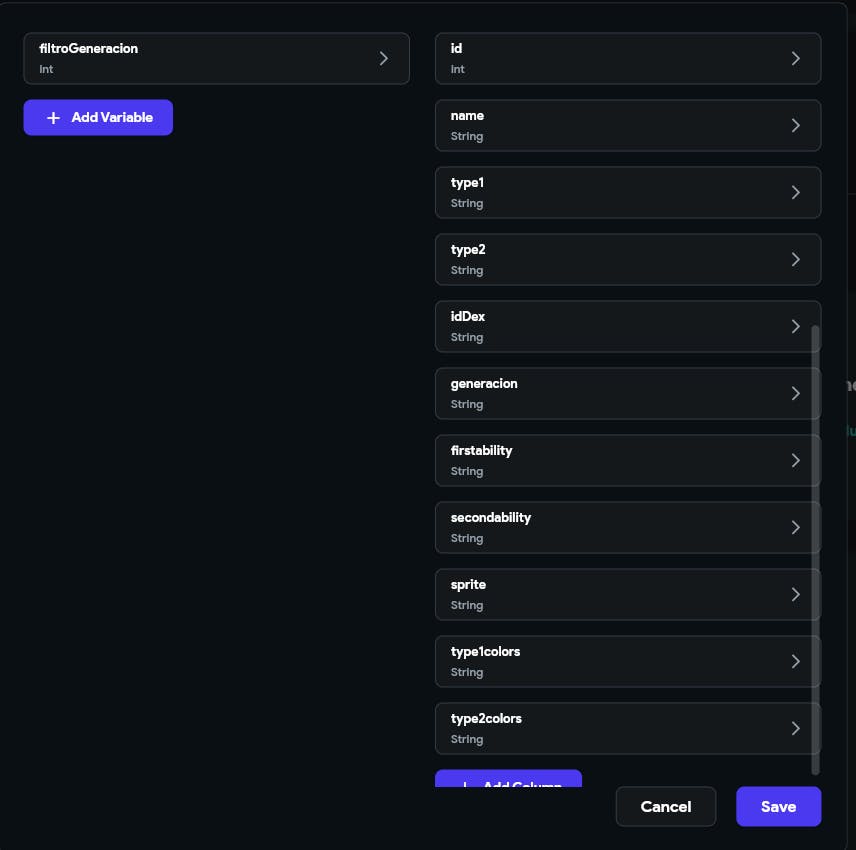Click the partially visible Add Column button
Screen dimensions: 856x850
coord(508,779)
